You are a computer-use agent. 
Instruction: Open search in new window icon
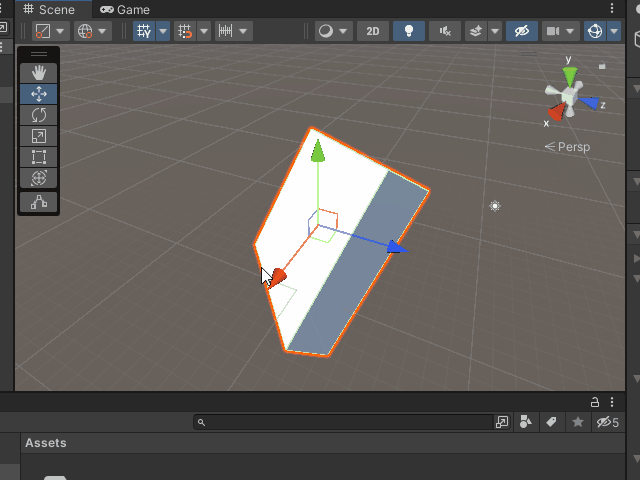click(502, 422)
